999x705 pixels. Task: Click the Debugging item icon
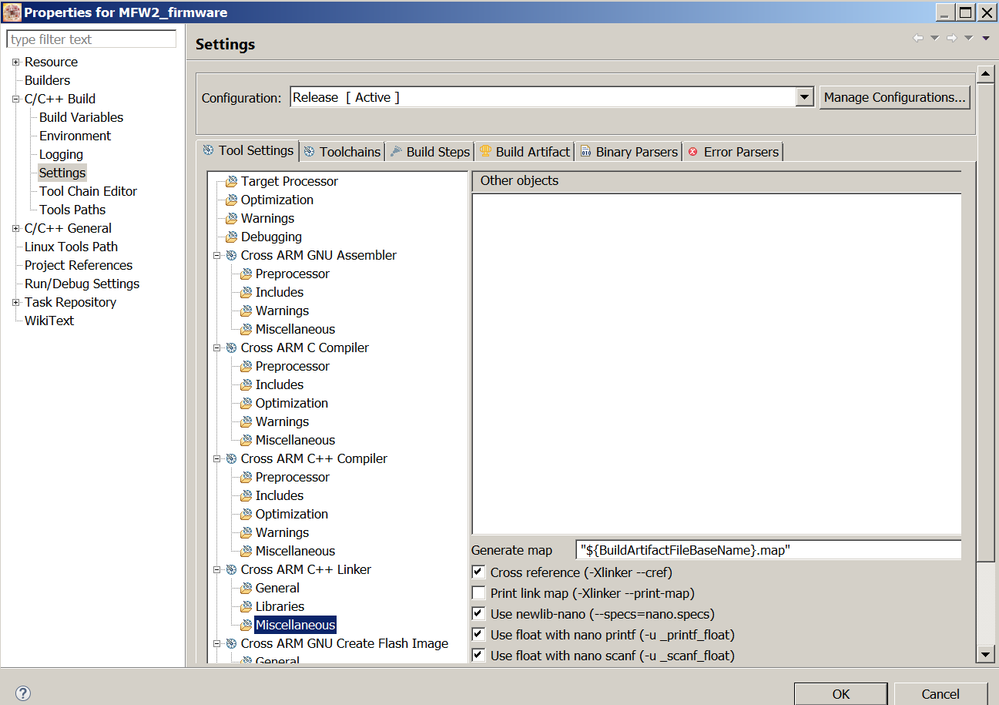tap(231, 237)
